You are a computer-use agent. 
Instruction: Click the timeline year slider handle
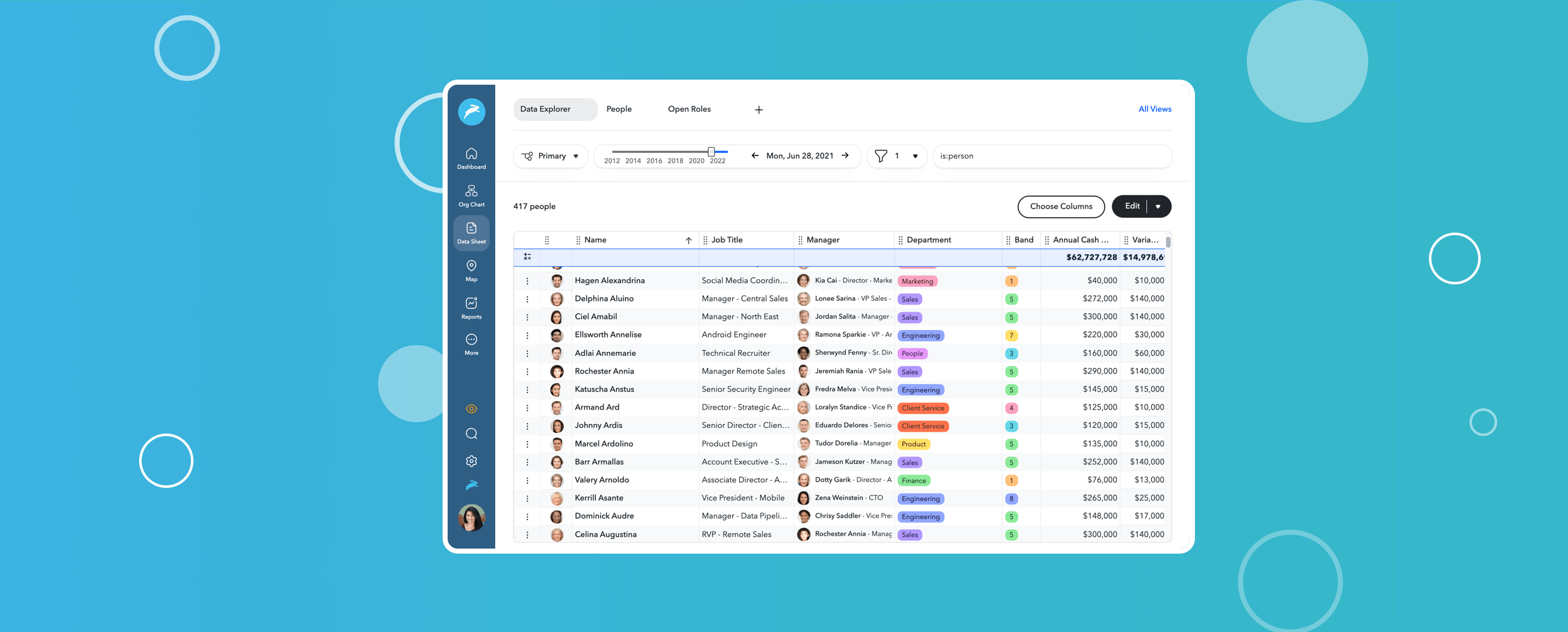pyautogui.click(x=711, y=152)
